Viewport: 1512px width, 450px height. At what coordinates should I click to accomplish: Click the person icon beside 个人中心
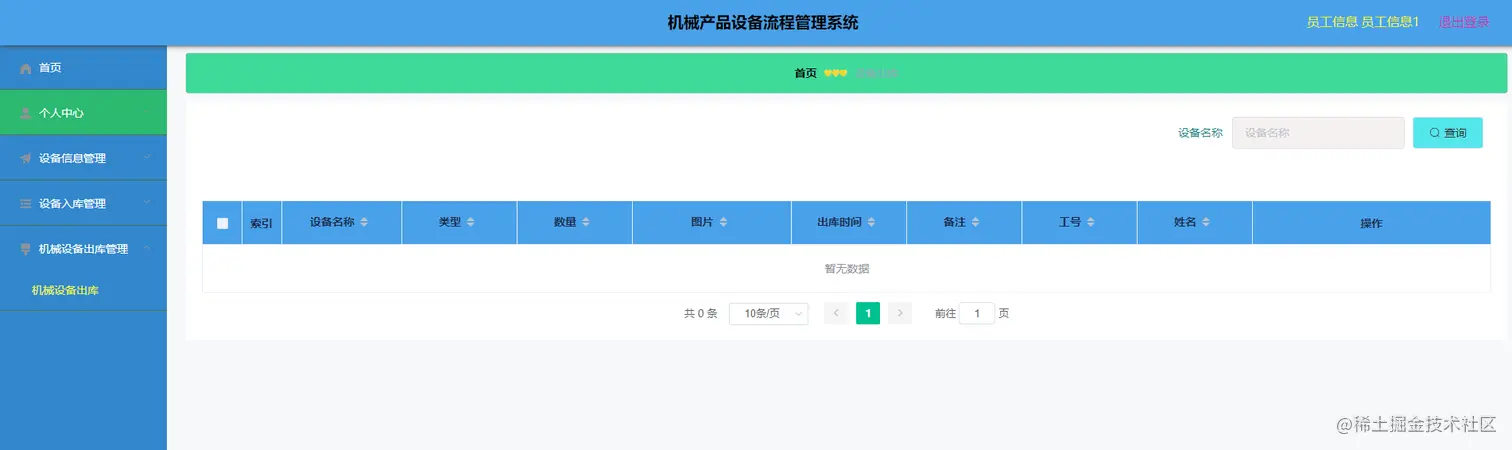click(26, 113)
